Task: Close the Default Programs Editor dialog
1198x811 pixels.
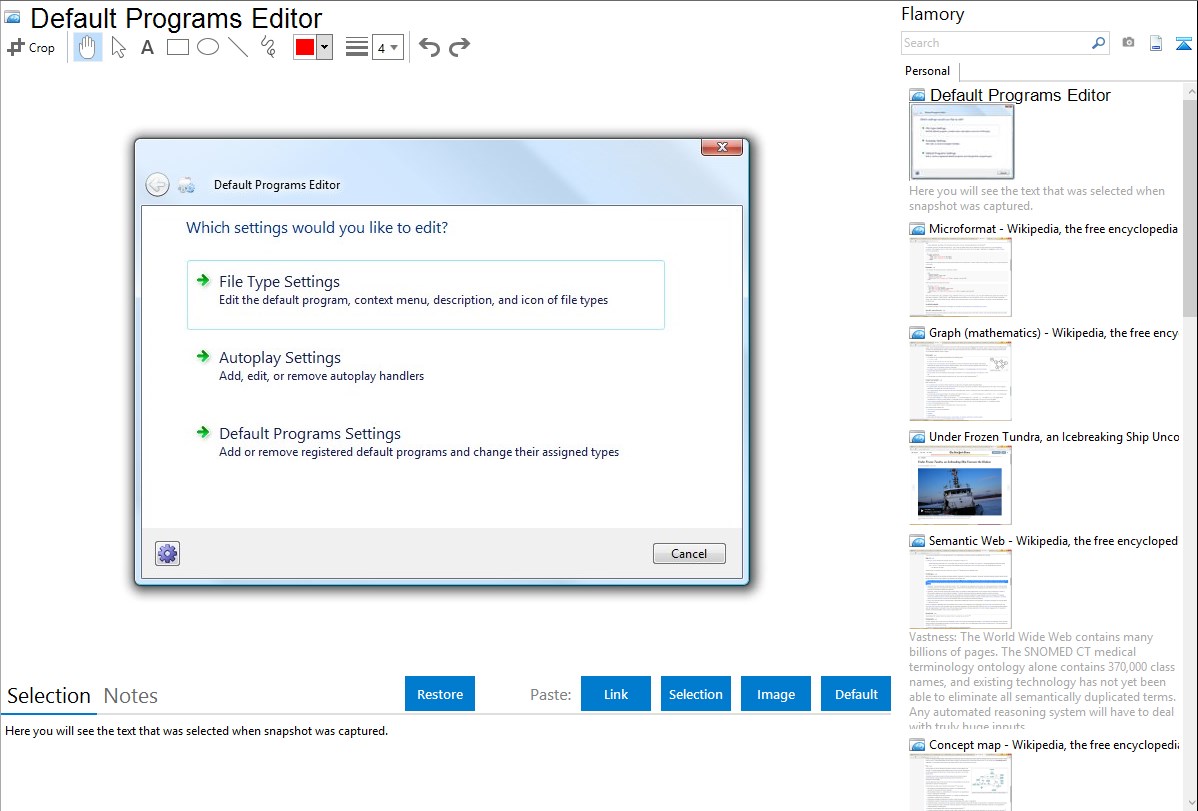Action: click(721, 147)
